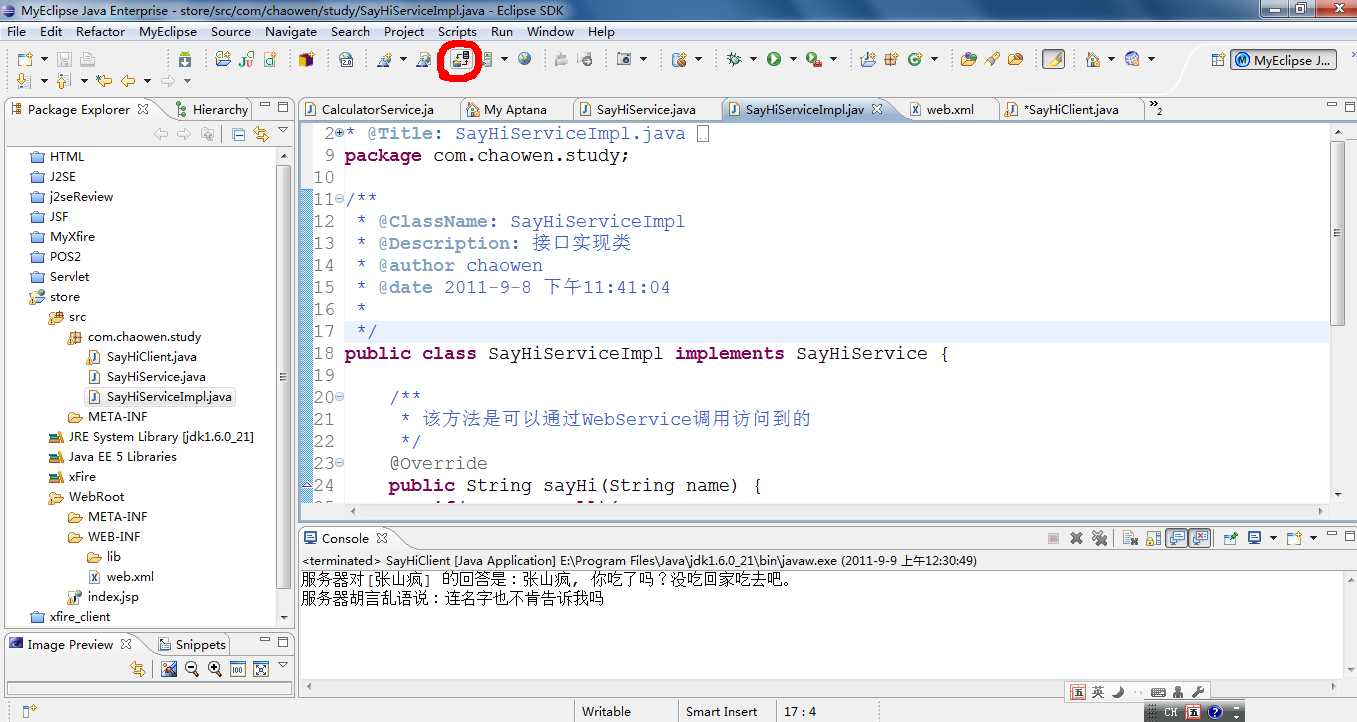This screenshot has width=1357, height=722.
Task: Select the xFire library node
Action: tap(82, 477)
